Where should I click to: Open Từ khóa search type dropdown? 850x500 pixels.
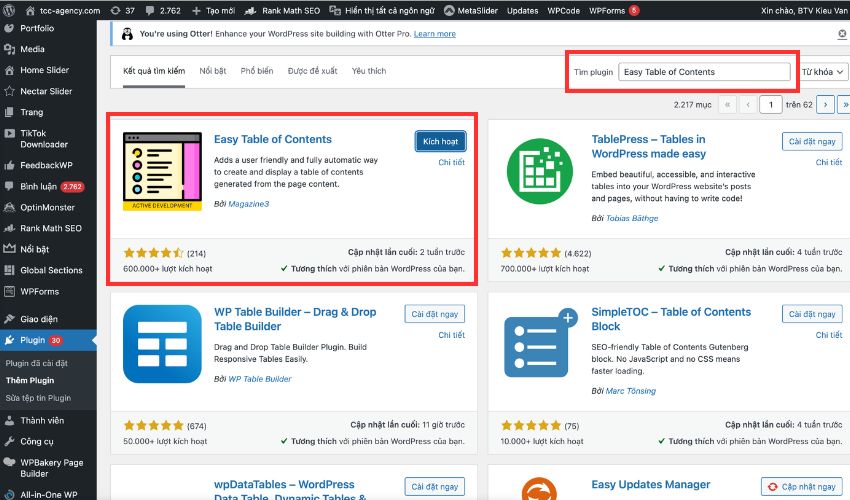click(823, 72)
